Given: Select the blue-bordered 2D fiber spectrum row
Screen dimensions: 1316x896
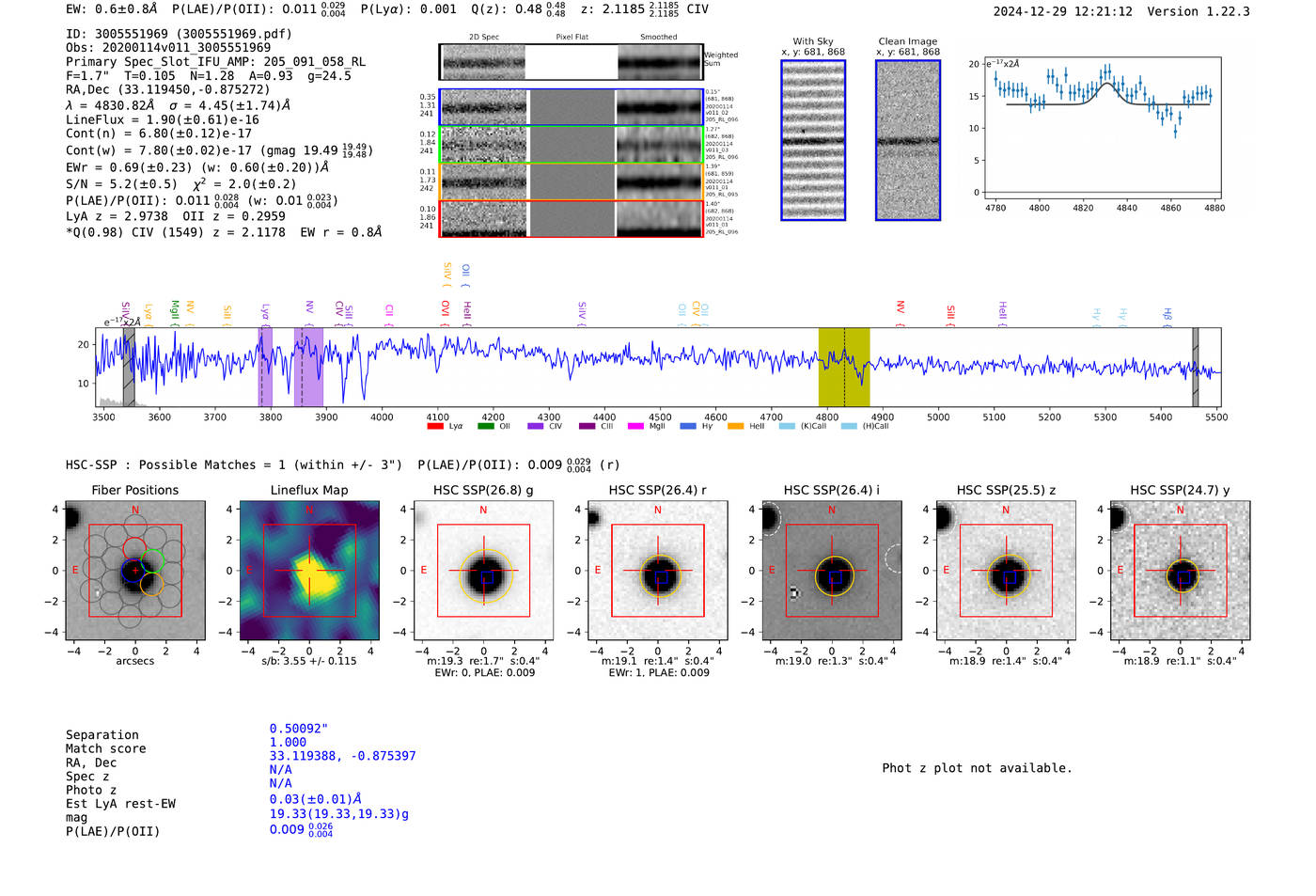Looking at the screenshot, I should click(572, 107).
